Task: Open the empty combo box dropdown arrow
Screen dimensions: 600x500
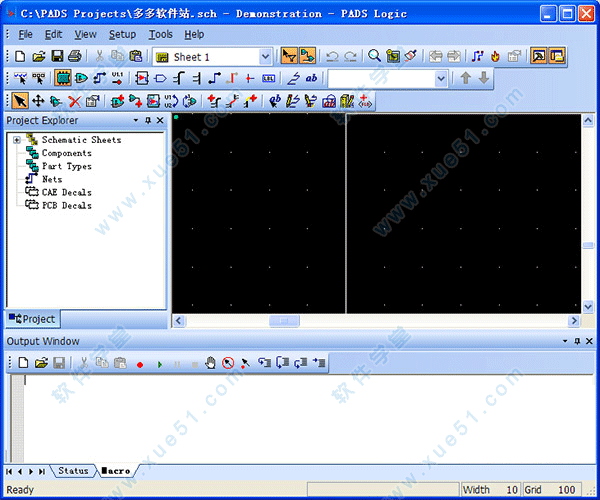Action: [441, 79]
